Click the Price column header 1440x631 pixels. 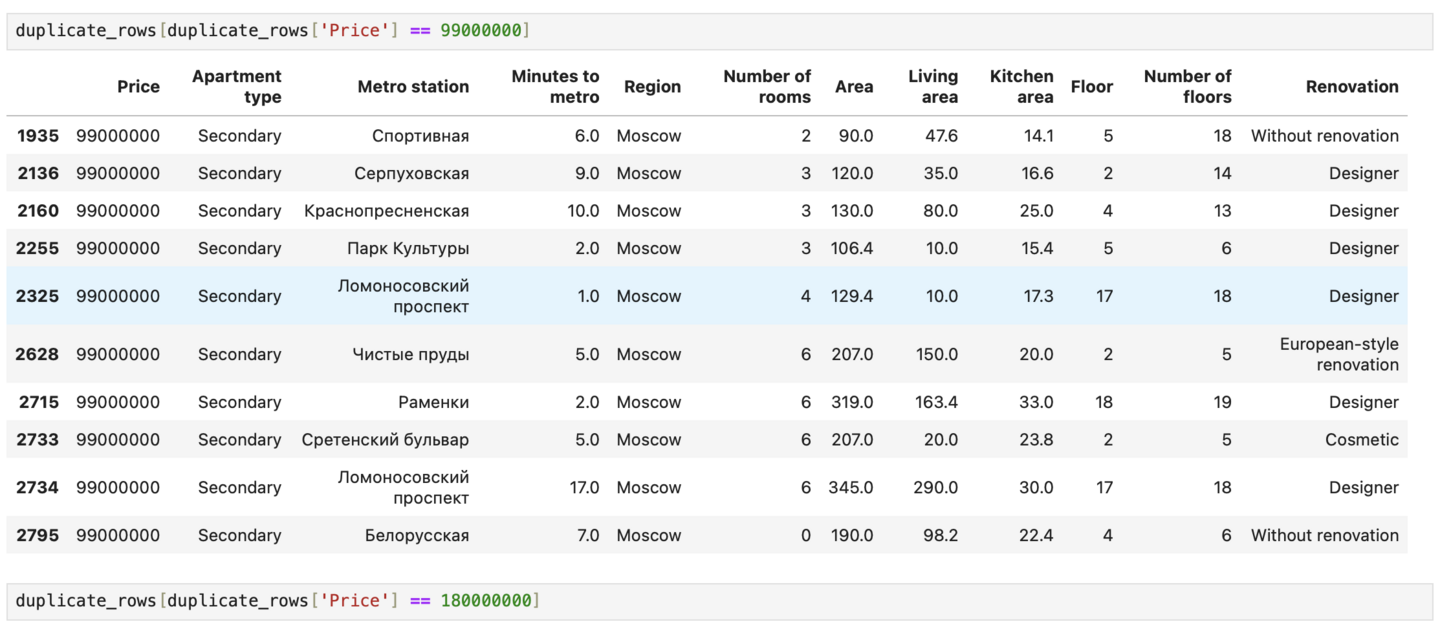coord(138,87)
